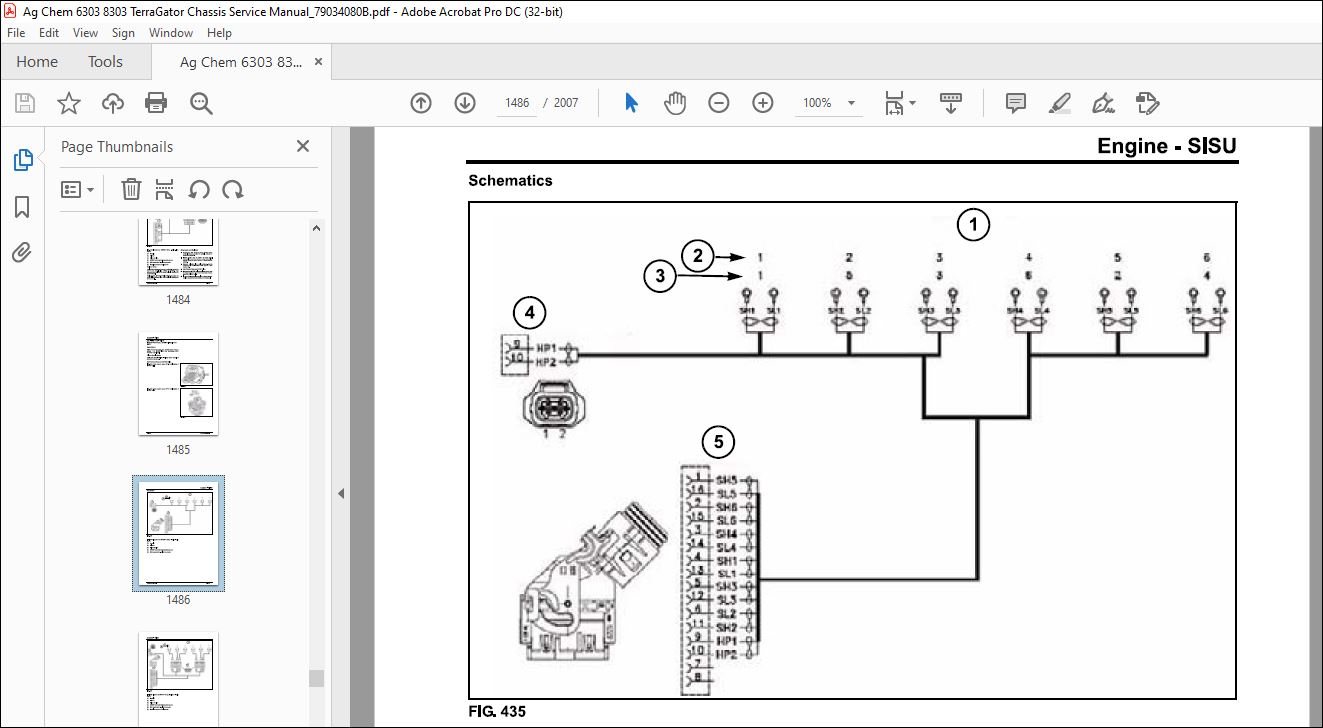Select page 1486 thumbnail
The width and height of the screenshot is (1323, 728).
(178, 534)
